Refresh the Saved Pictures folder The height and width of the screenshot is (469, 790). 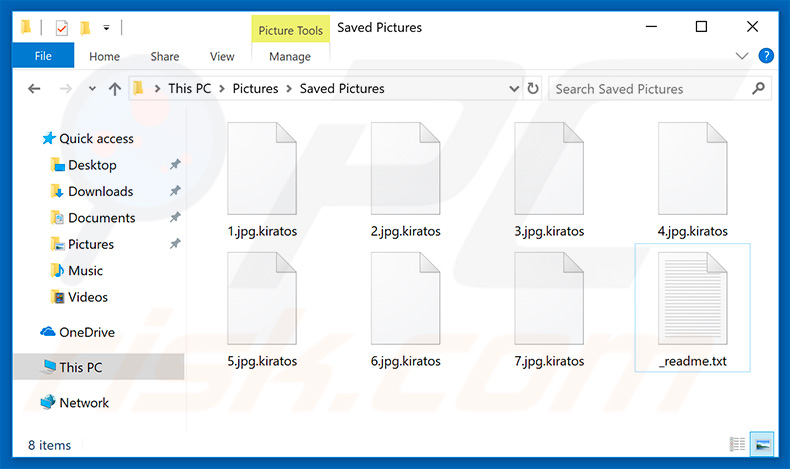pyautogui.click(x=532, y=89)
